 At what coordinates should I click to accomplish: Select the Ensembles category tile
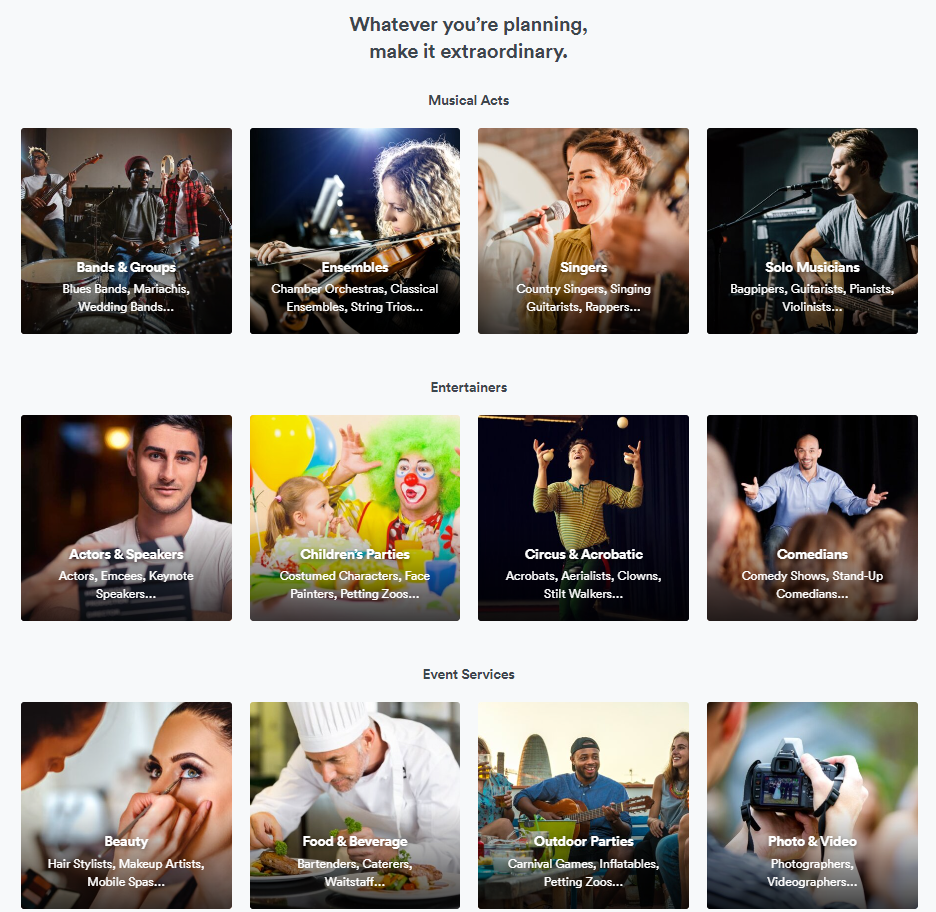pos(355,230)
